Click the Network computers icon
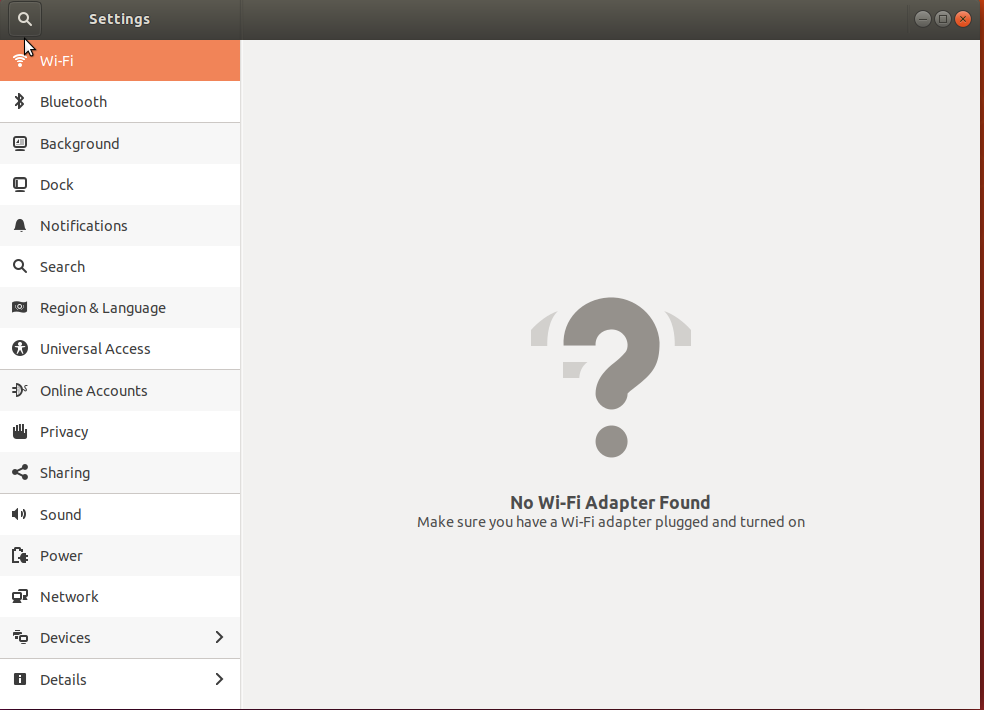Image resolution: width=984 pixels, height=710 pixels. [x=20, y=596]
